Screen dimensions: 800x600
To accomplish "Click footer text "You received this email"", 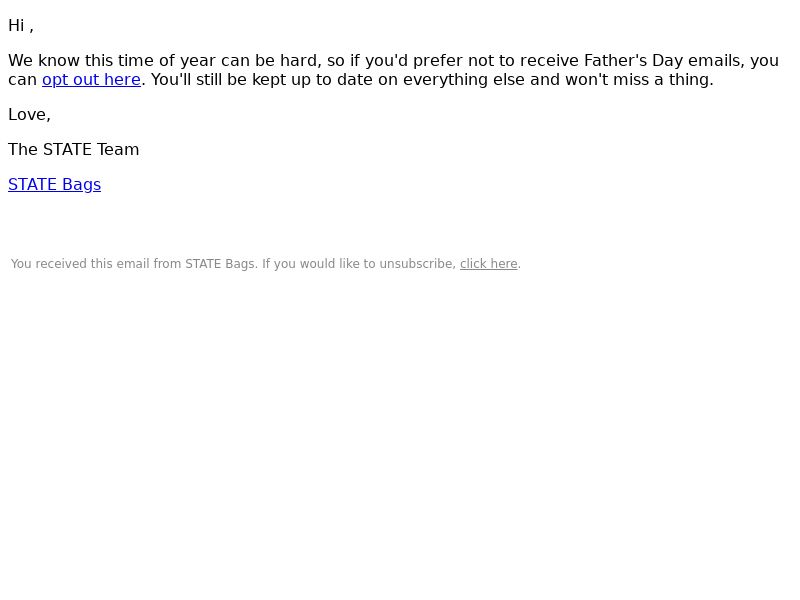I will click(78, 264).
